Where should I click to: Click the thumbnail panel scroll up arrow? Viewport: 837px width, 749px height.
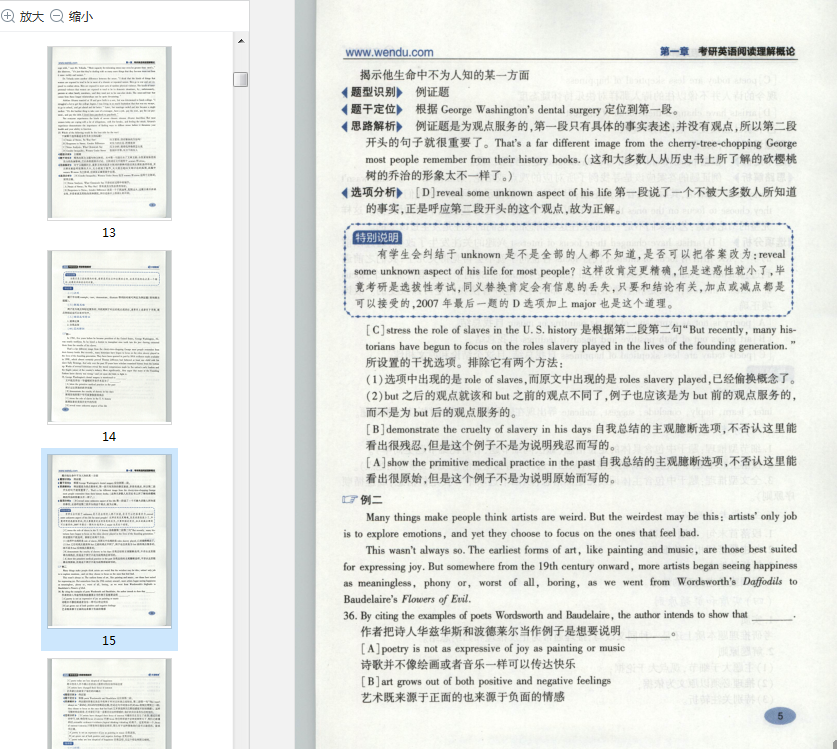[241, 41]
